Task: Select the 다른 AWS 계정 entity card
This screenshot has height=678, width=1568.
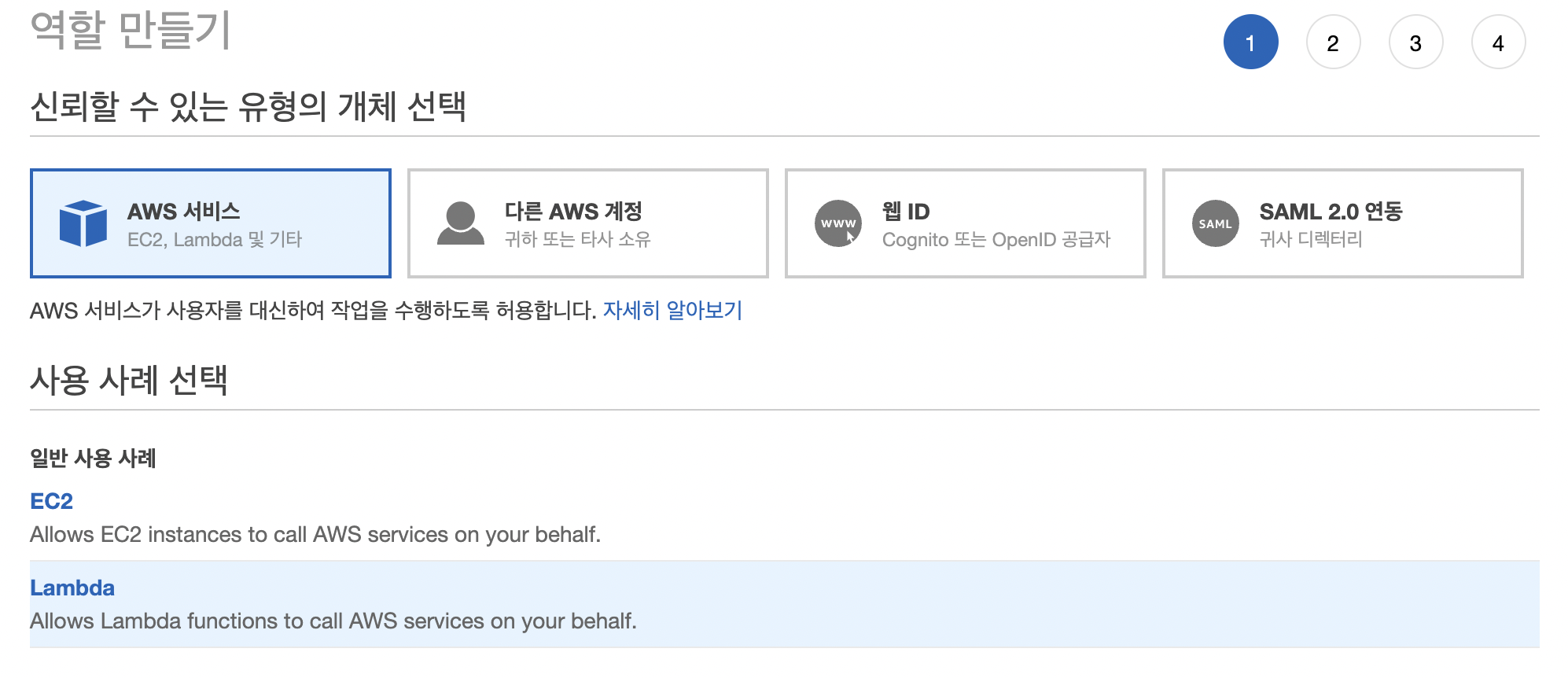Action: (588, 223)
